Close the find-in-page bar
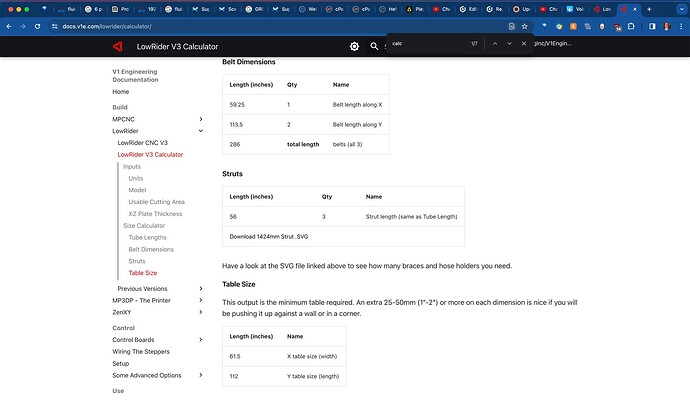This screenshot has height=402, width=690. point(524,44)
